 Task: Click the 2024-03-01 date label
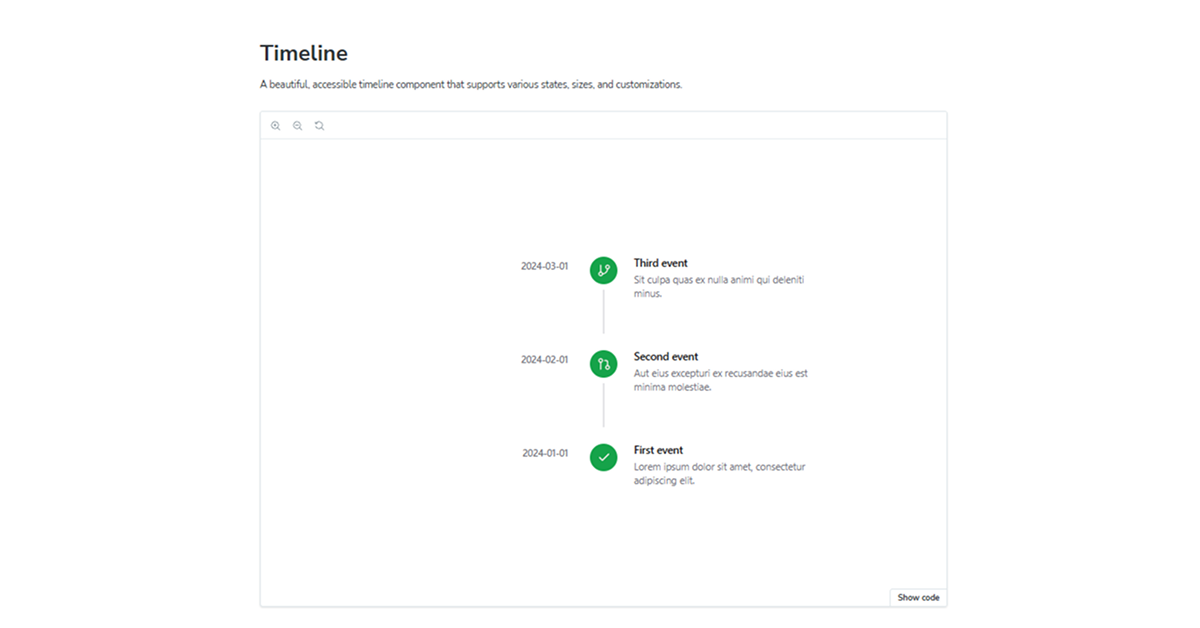point(544,266)
